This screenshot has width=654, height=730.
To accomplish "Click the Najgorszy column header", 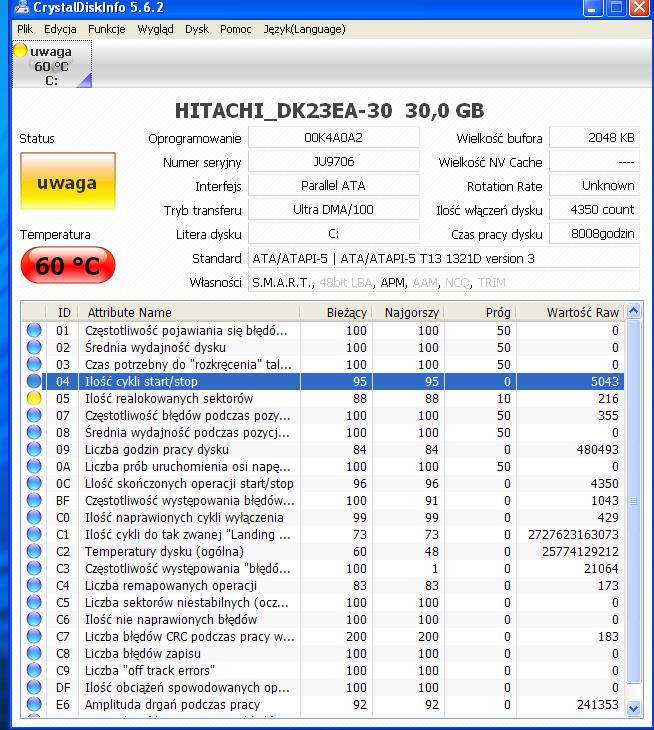I will pos(408,312).
